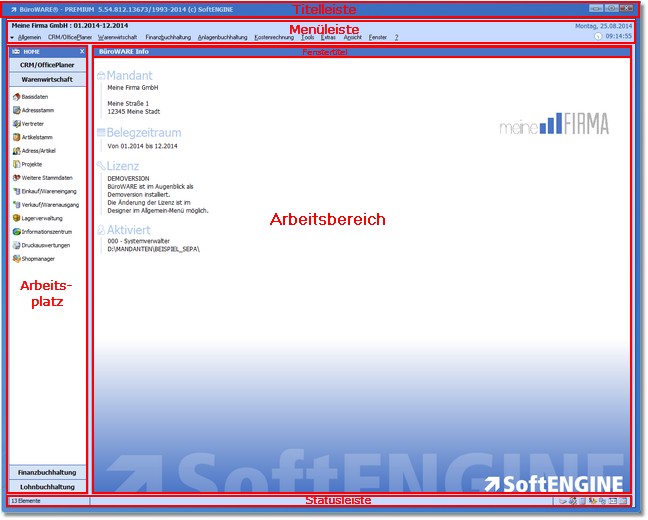Close the HOME sidebar panel

pyautogui.click(x=81, y=50)
